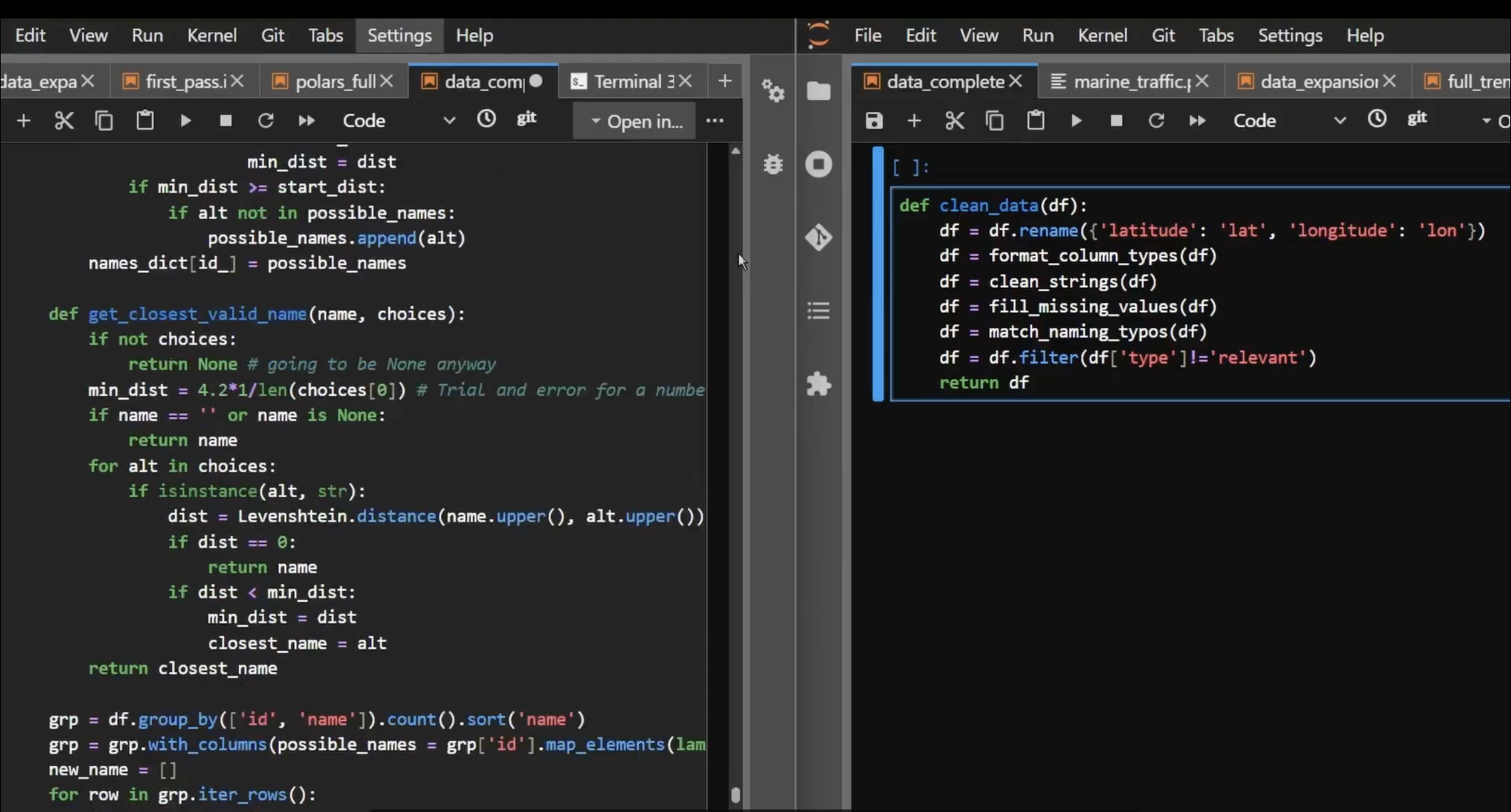
Task: Click git button in right notebook toolbar
Action: [x=1417, y=118]
